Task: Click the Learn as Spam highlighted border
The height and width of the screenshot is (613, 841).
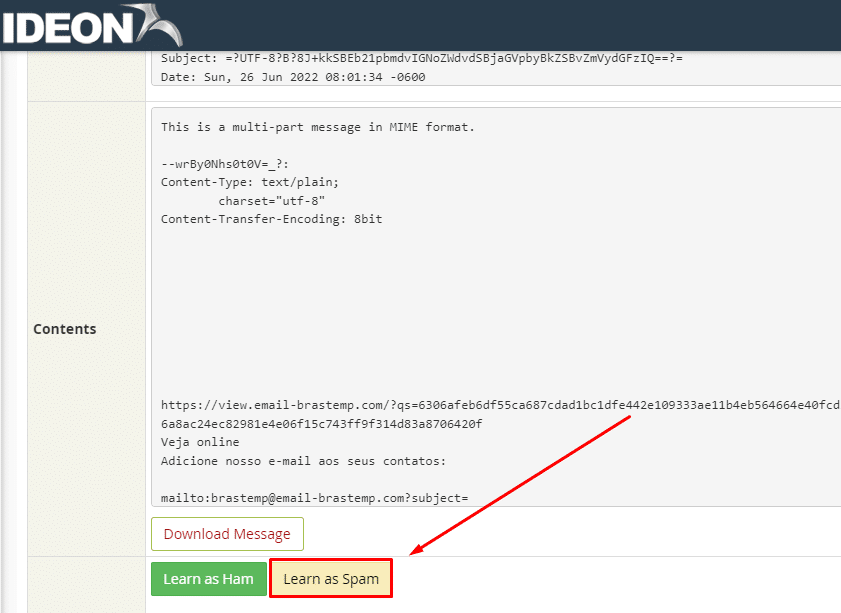Action: point(331,561)
